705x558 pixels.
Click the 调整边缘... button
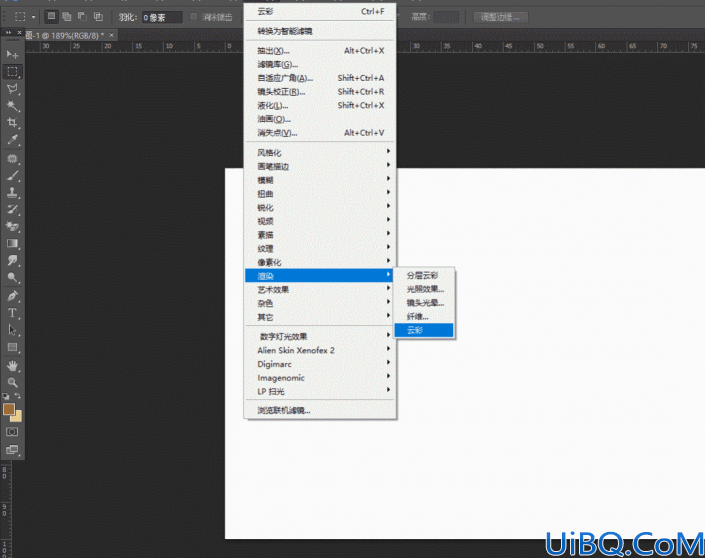tap(500, 17)
